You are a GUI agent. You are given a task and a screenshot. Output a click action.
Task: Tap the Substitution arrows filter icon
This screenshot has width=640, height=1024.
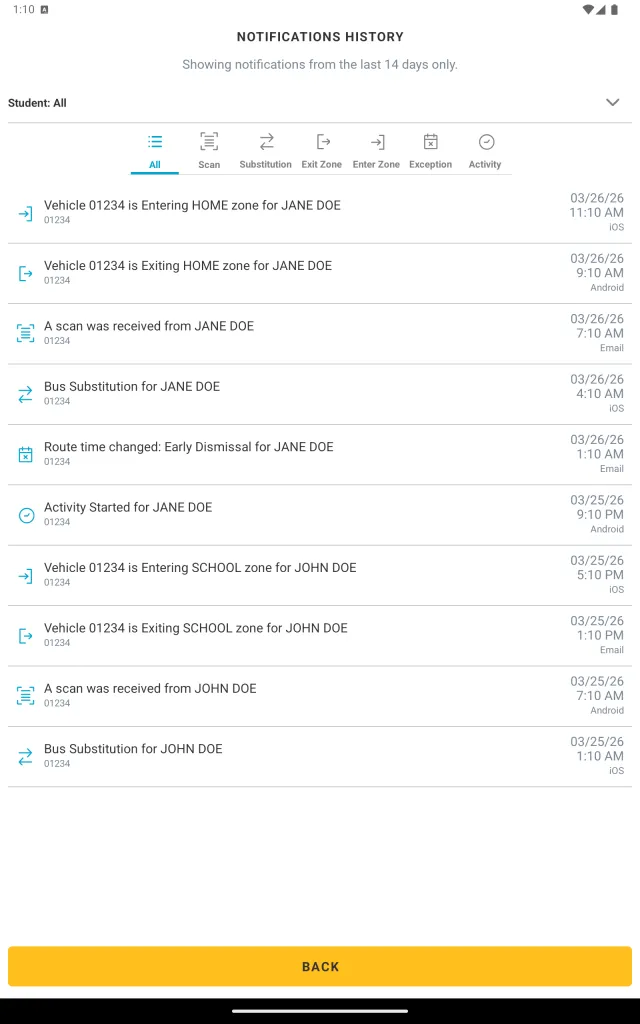[266, 142]
